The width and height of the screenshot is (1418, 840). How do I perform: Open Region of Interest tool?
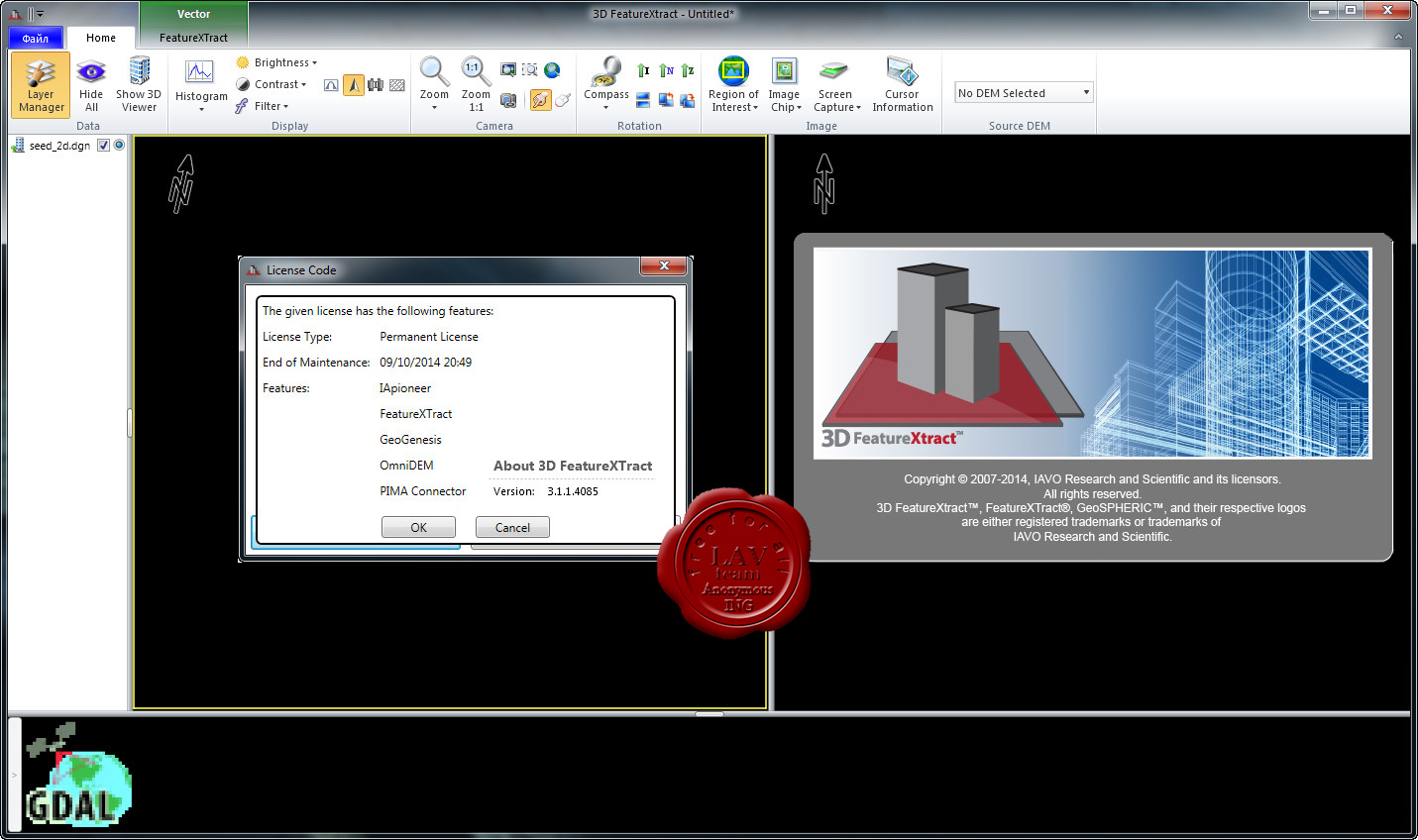(x=734, y=85)
